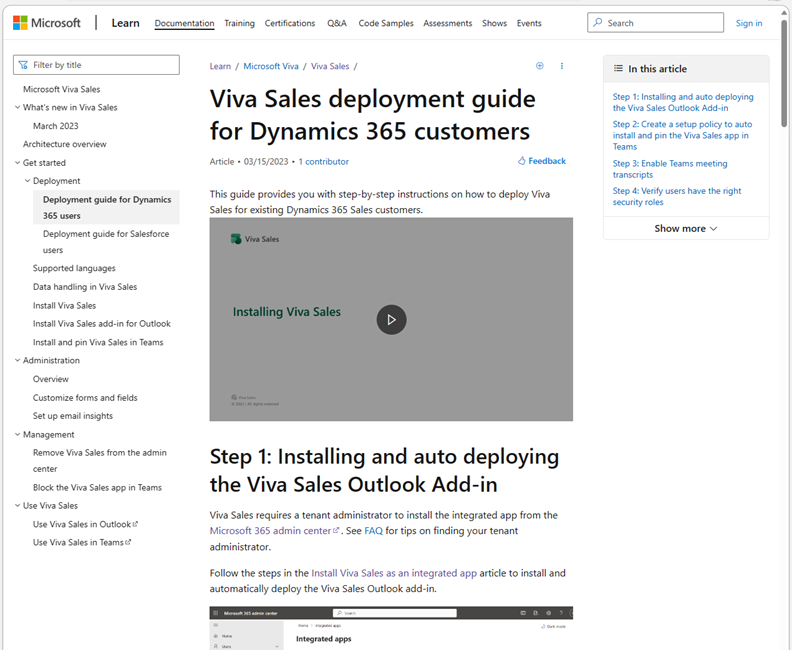Jump to Step 4 Verify security roles link
This screenshot has width=792, height=650.
(x=677, y=196)
